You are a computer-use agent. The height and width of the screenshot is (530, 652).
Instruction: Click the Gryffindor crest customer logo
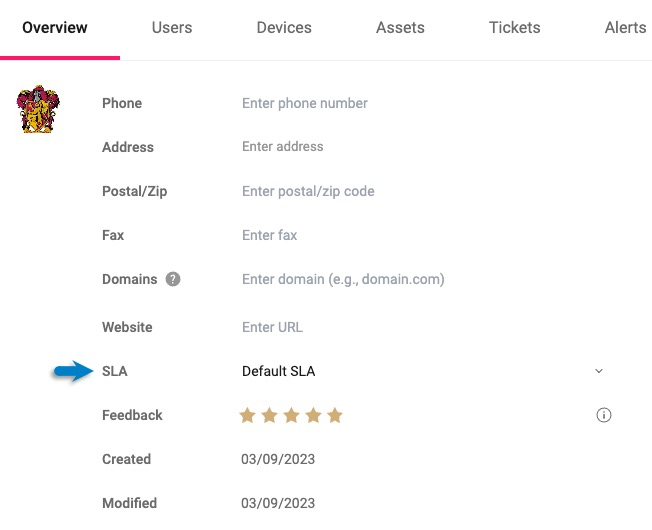[38, 109]
